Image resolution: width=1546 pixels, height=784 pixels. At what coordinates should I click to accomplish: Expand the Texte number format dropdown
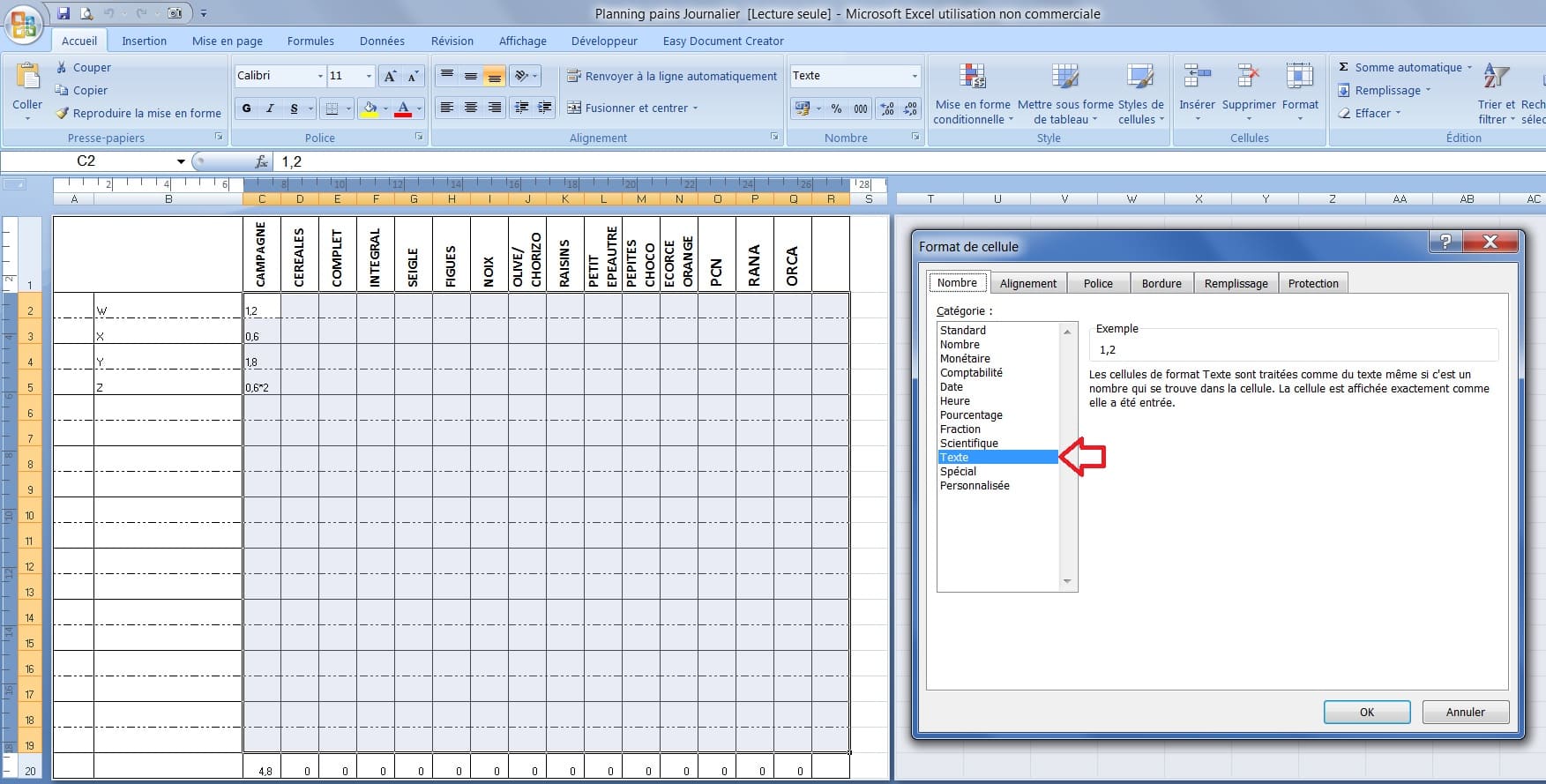pyautogui.click(x=914, y=77)
